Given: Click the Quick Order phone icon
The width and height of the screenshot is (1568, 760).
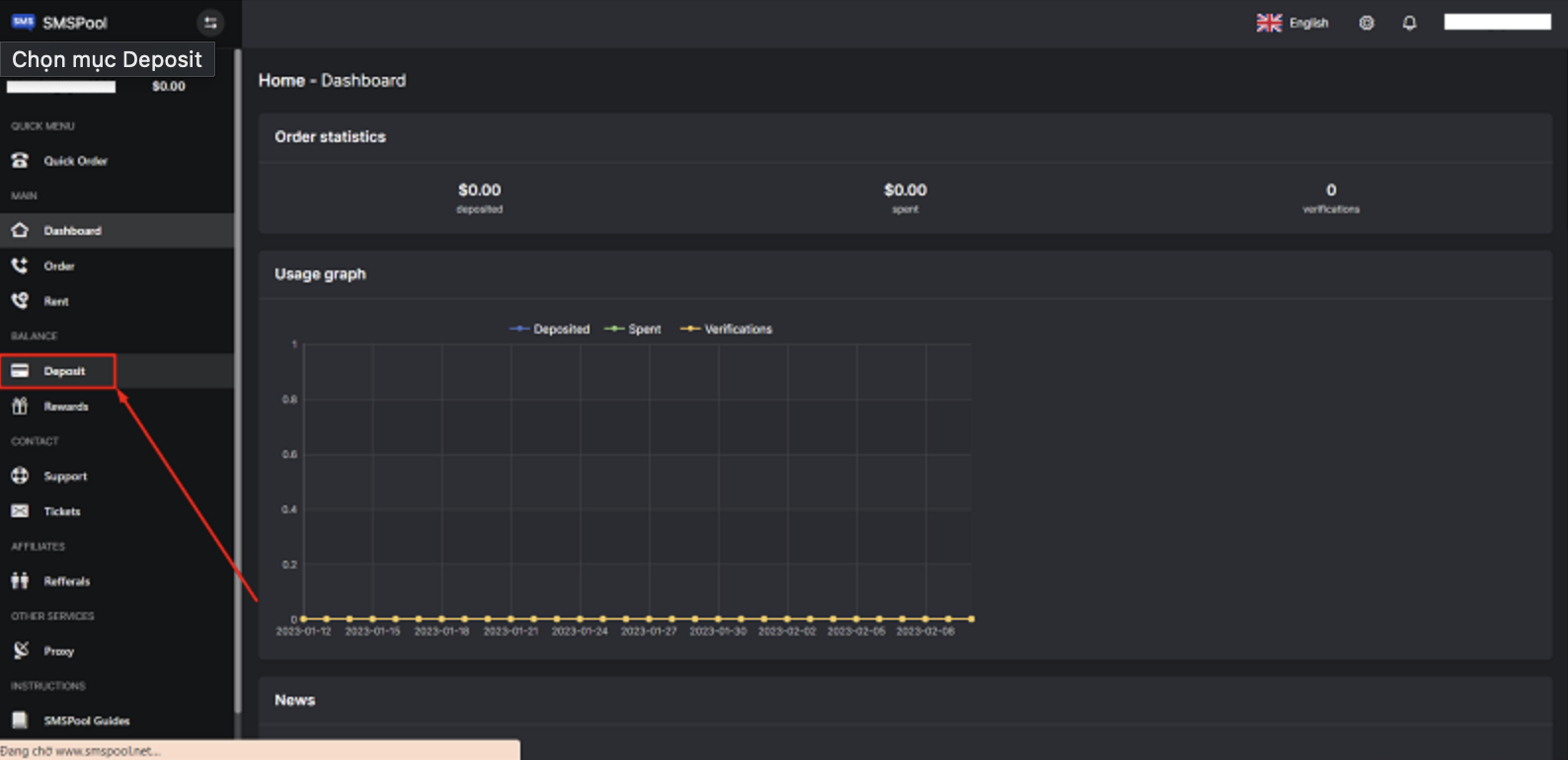Looking at the screenshot, I should point(20,160).
